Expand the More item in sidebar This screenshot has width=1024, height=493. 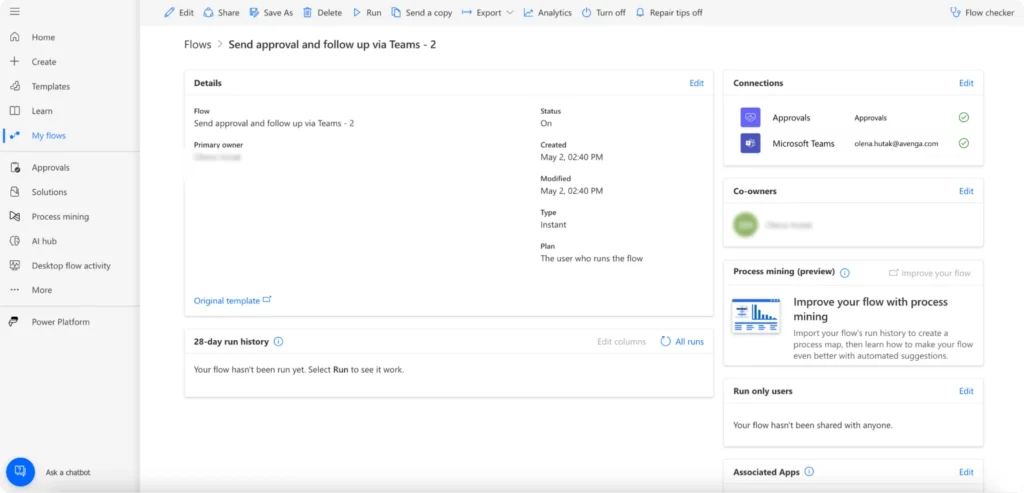click(41, 290)
